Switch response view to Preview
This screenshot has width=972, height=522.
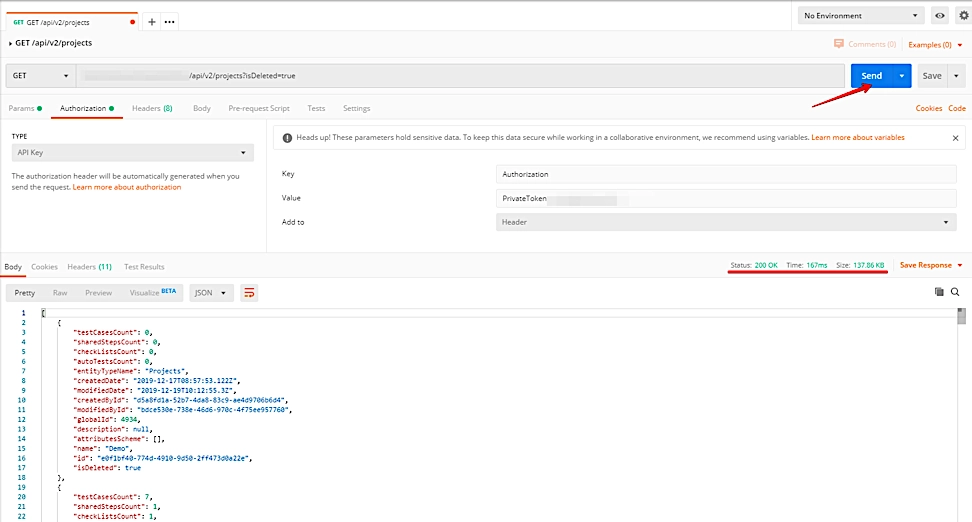click(x=98, y=293)
